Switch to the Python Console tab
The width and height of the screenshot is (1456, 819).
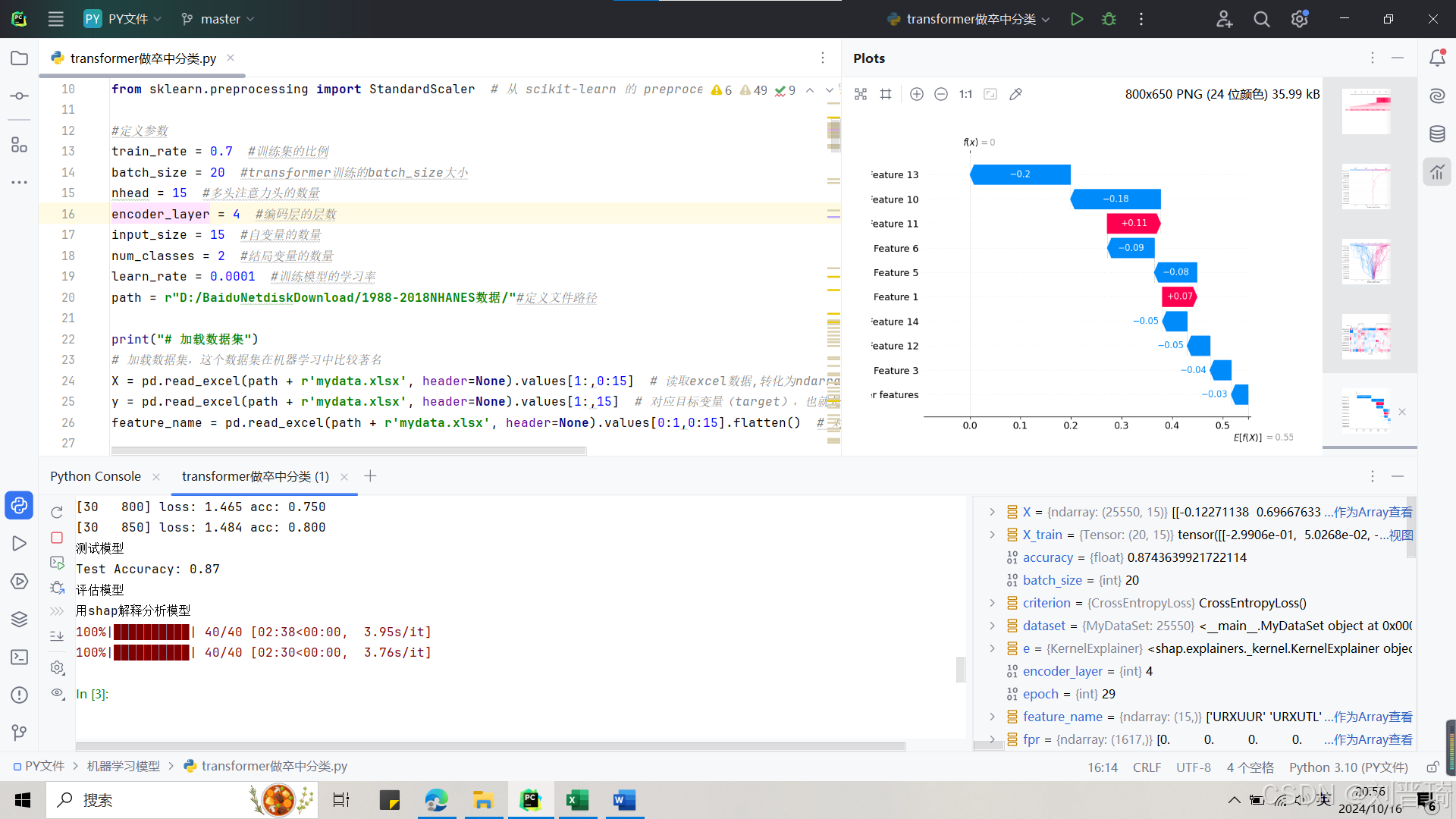click(96, 476)
